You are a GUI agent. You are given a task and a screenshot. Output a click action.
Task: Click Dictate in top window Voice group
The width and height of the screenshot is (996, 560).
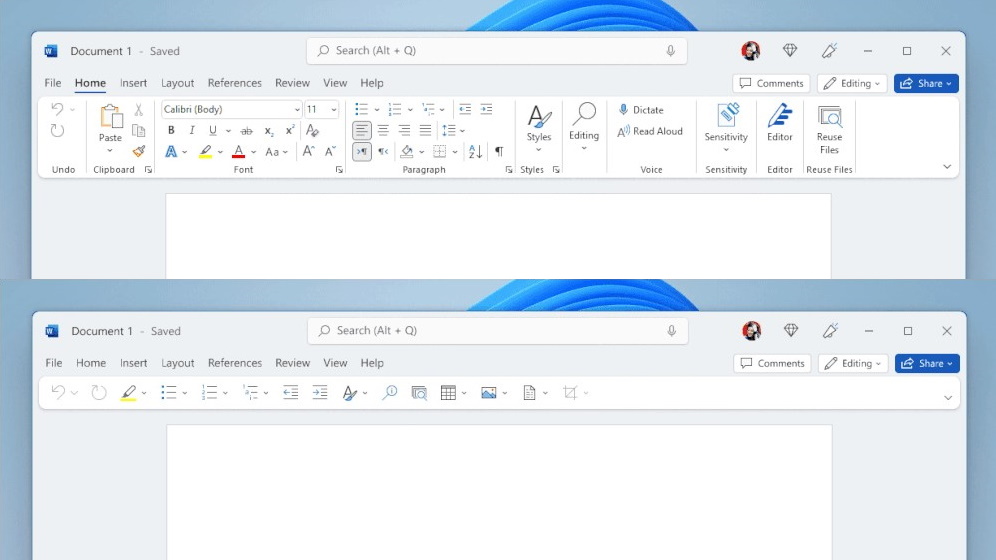[x=641, y=110]
